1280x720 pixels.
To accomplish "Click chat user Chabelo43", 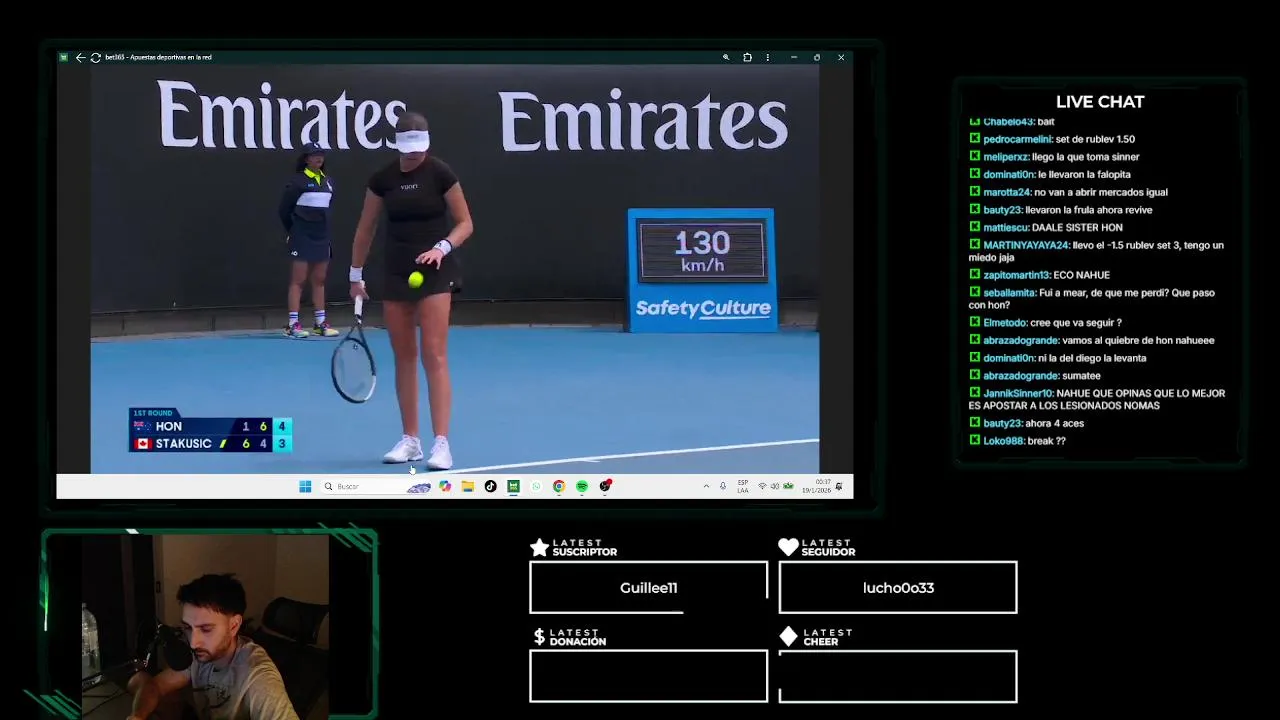I will pyautogui.click(x=1008, y=122).
